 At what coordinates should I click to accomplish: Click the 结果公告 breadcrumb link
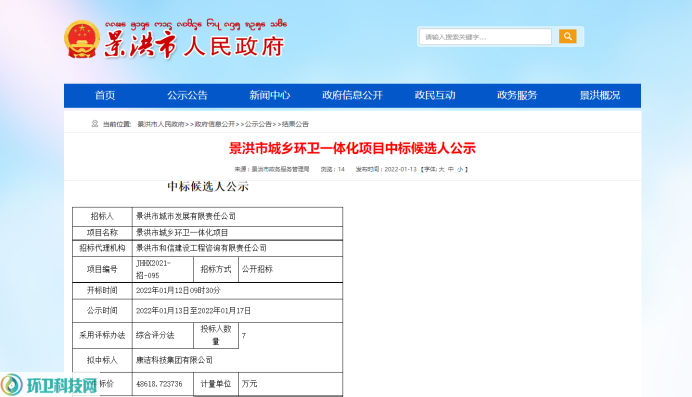[x=295, y=124]
